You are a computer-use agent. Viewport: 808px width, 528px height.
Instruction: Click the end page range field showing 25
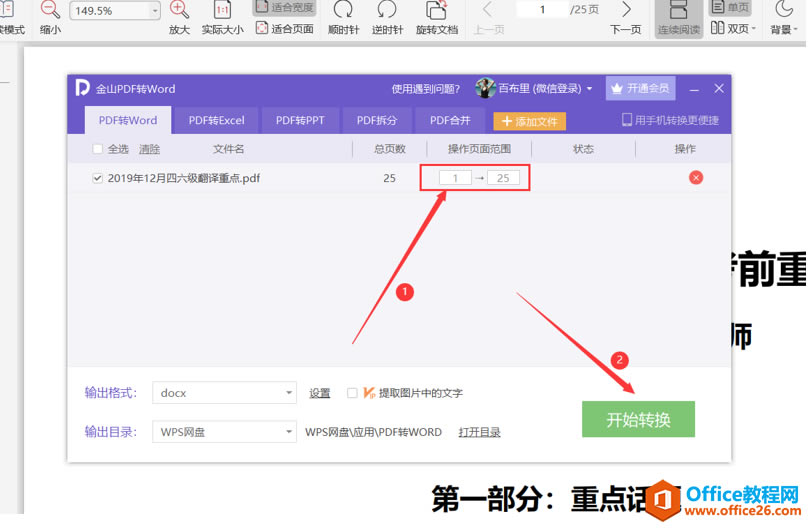pos(503,178)
